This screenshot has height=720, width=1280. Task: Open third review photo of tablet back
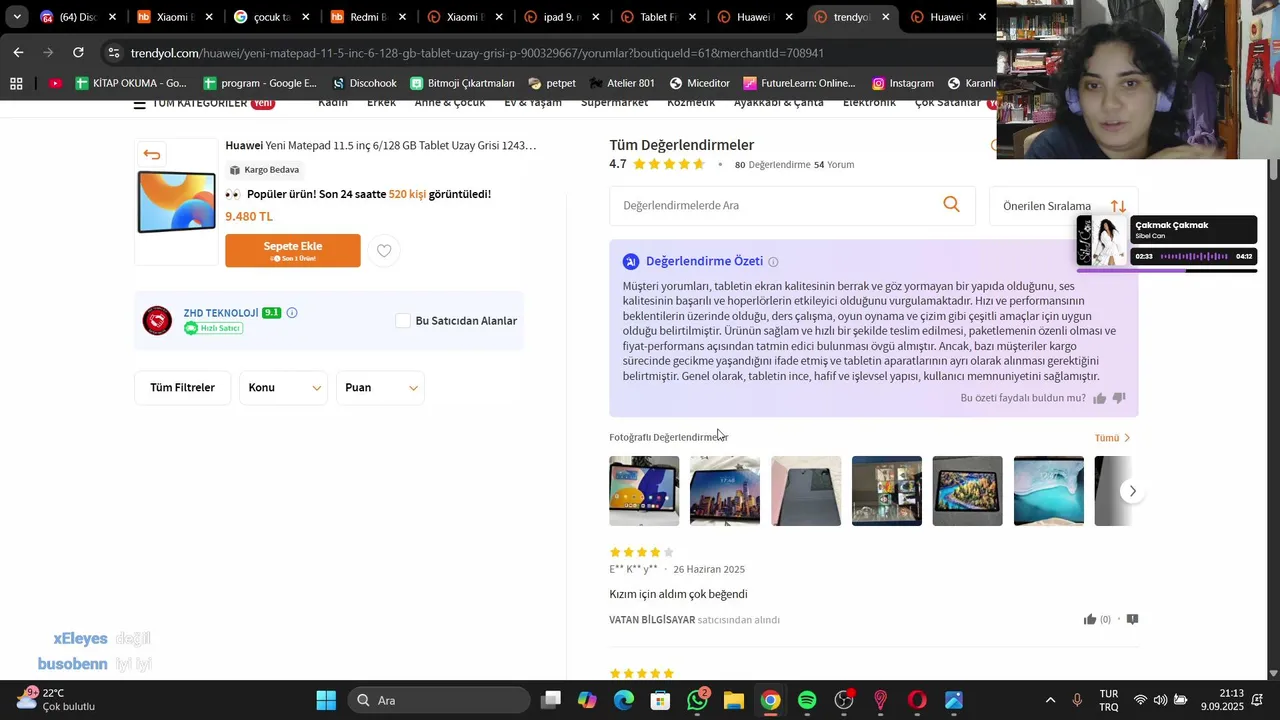[806, 491]
